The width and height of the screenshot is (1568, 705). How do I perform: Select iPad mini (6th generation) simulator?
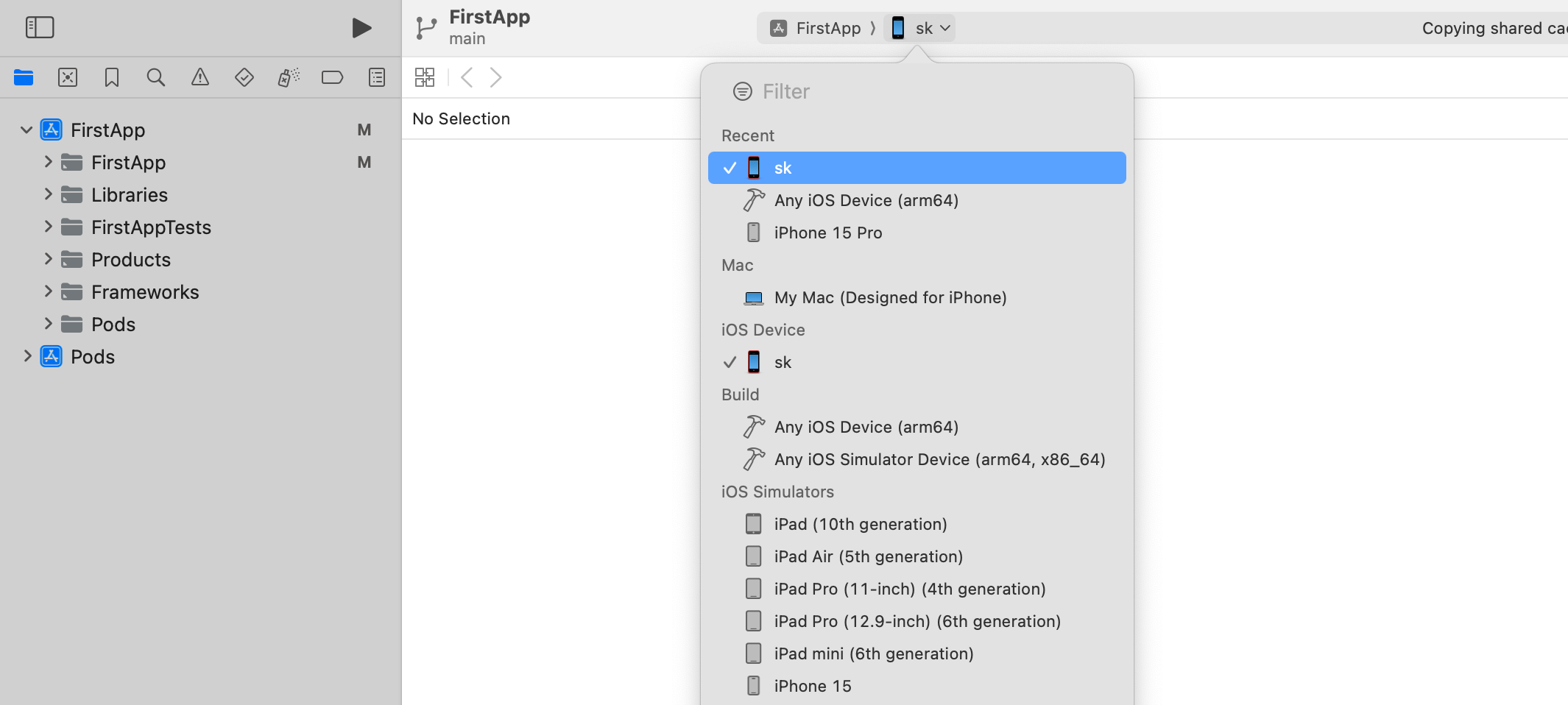coord(917,653)
